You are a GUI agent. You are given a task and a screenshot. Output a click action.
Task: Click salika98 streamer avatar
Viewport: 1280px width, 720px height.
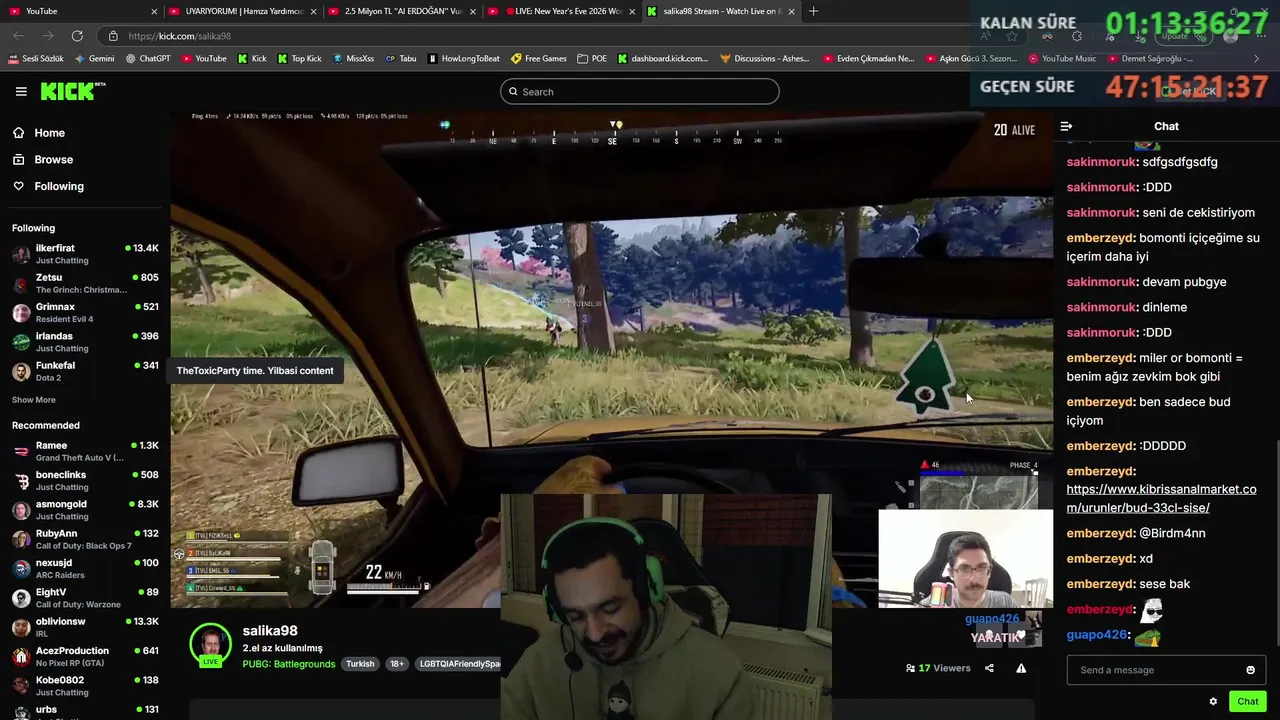click(x=210, y=645)
